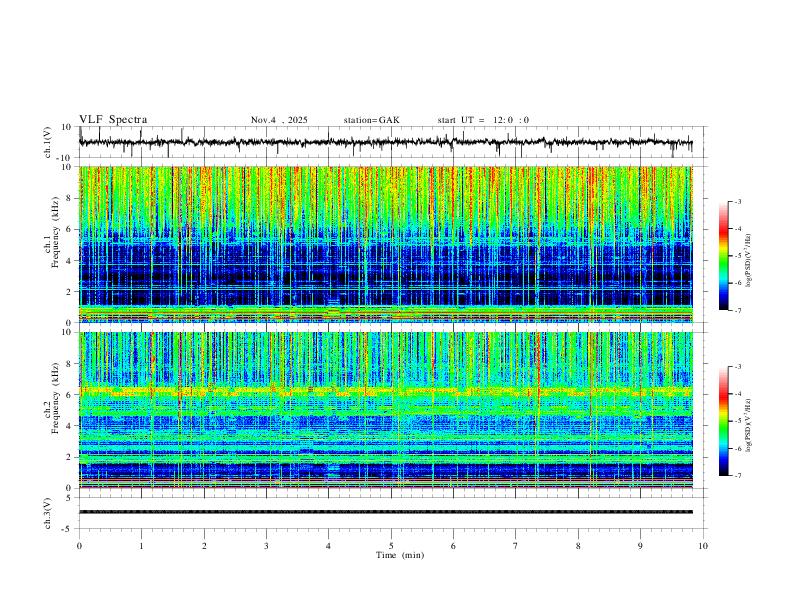
Task: Click time axis tick label "3"
Action: (266, 546)
